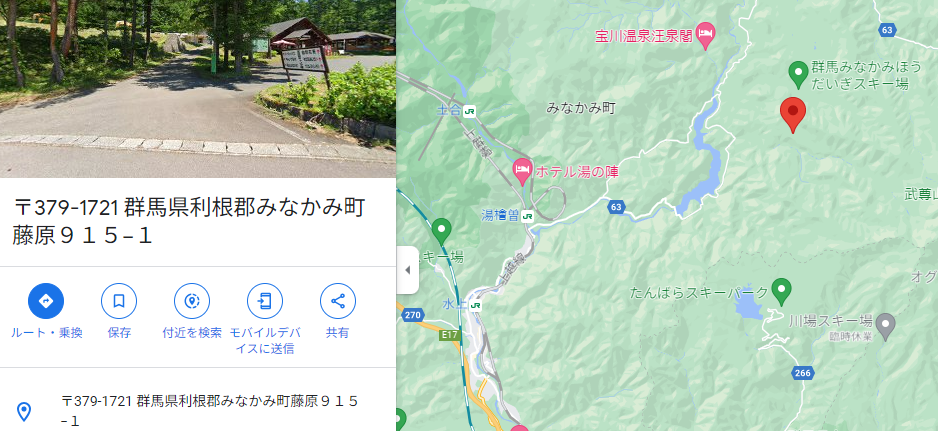Open the street view photo thumbnail
Viewport: 938px width, 431px height.
coord(198,89)
